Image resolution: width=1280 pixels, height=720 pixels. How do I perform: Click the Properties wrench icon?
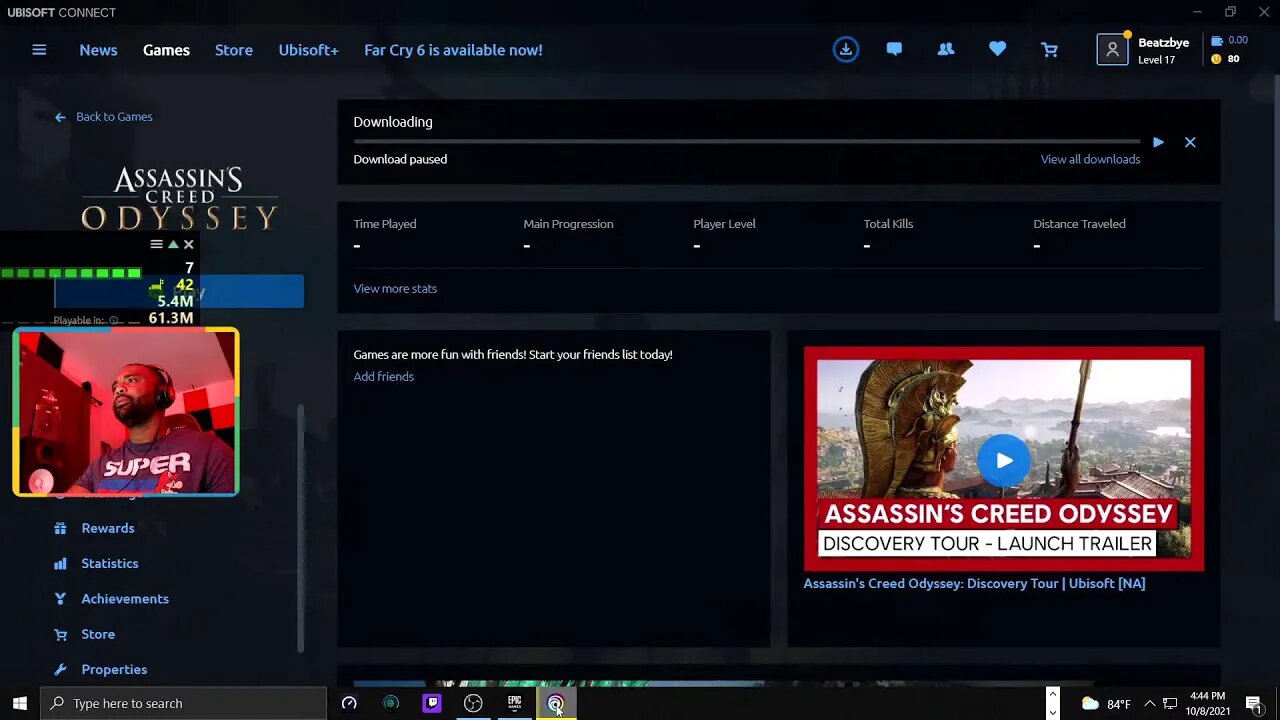60,669
